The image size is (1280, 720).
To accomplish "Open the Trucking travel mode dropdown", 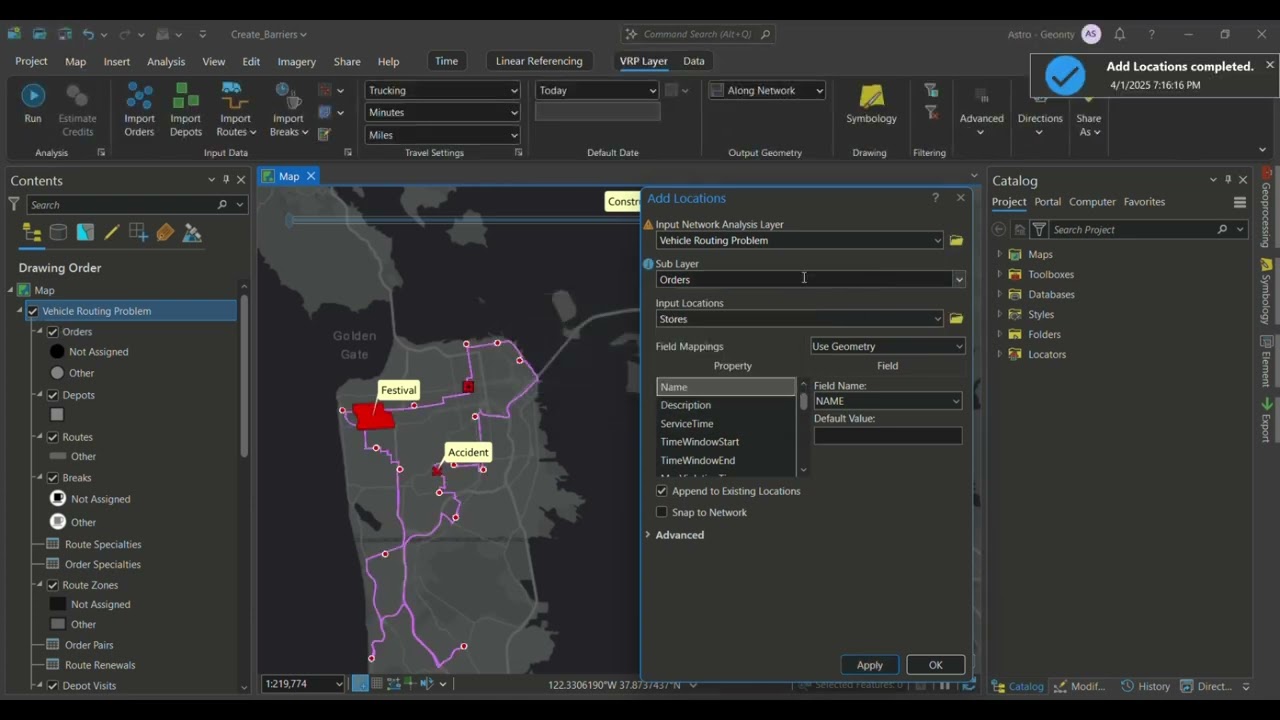I will [443, 90].
